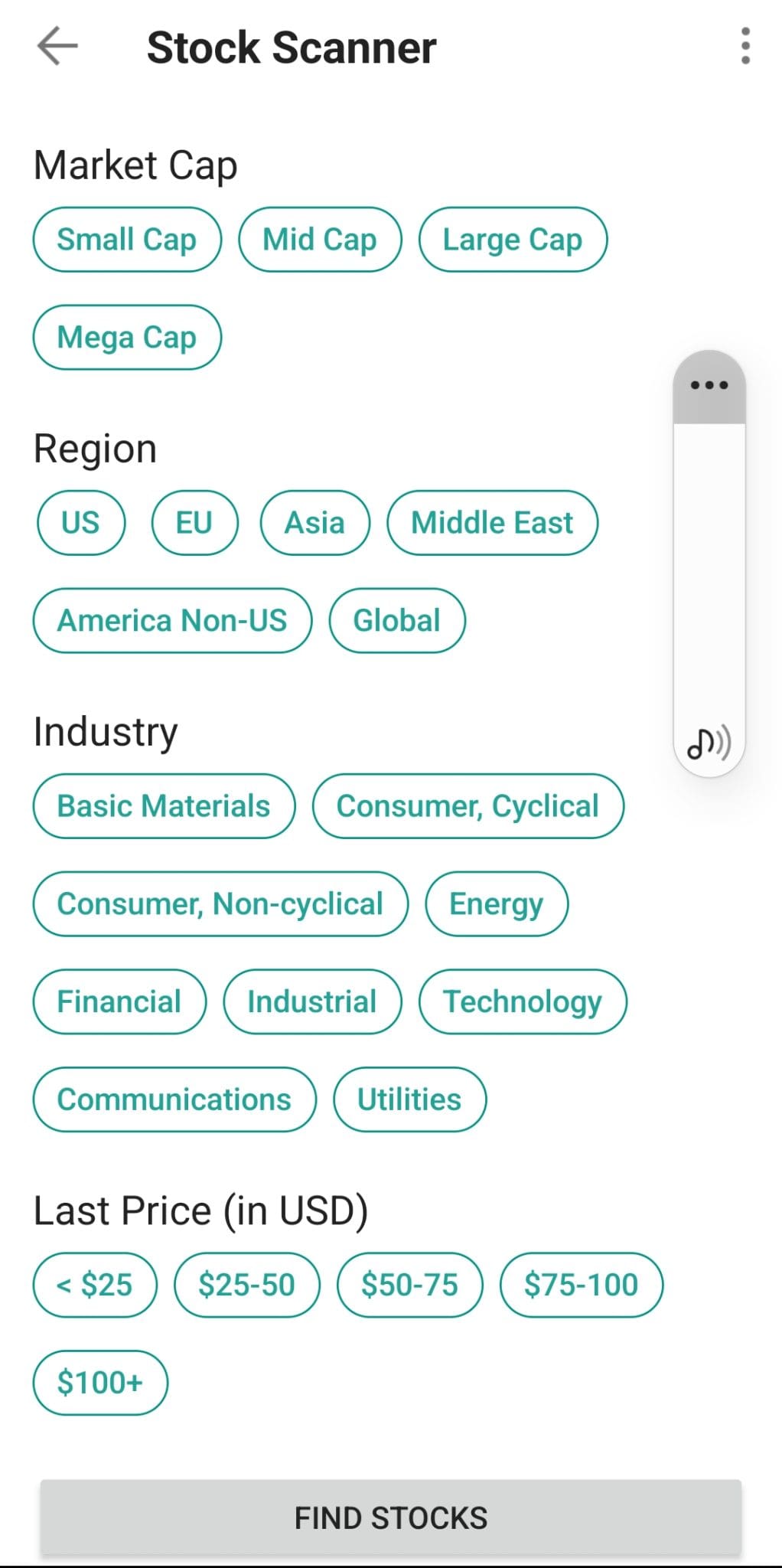Tap the floating widget ellipsis icon

709,385
